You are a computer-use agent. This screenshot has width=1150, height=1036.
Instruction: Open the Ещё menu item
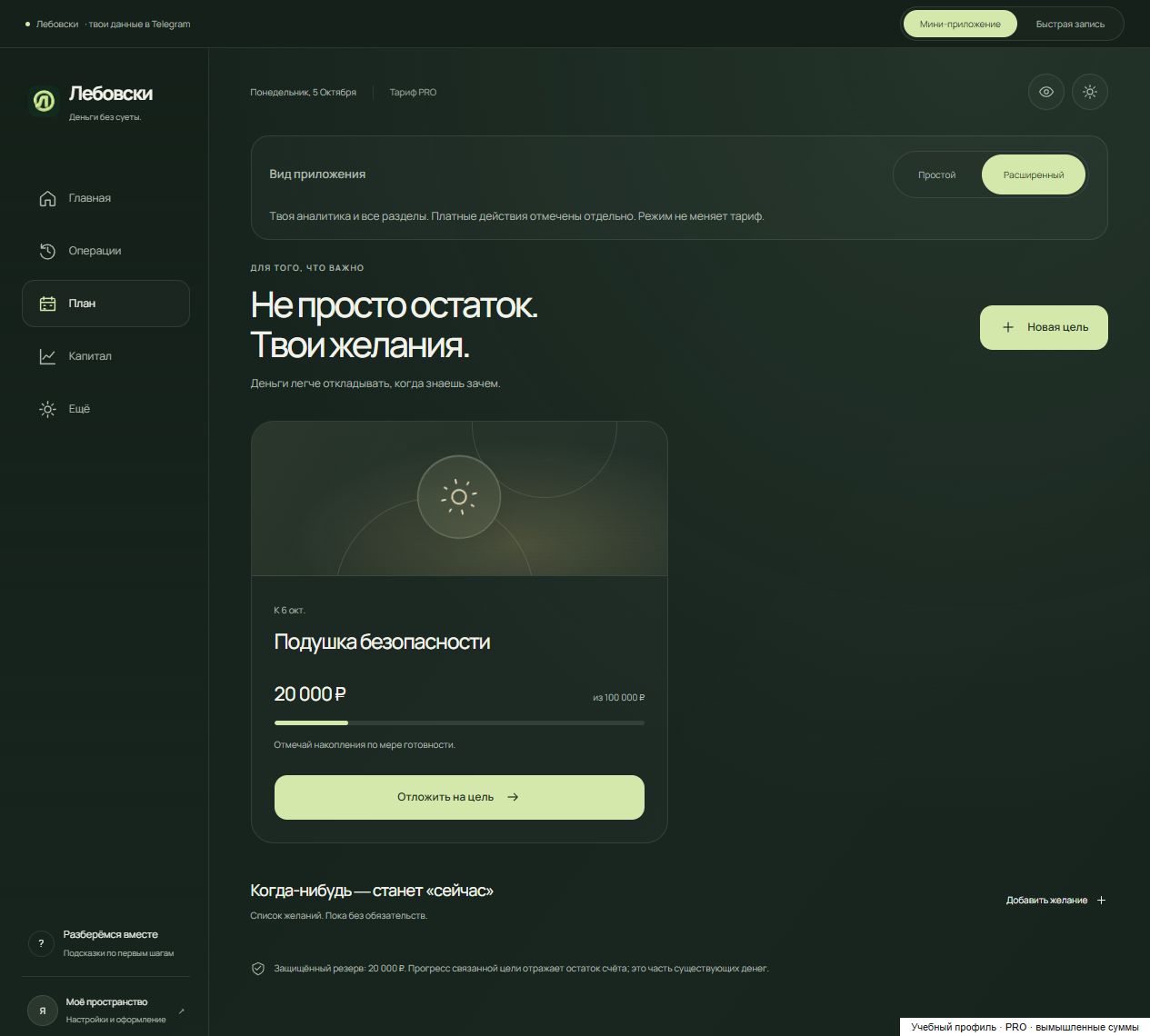(x=105, y=409)
